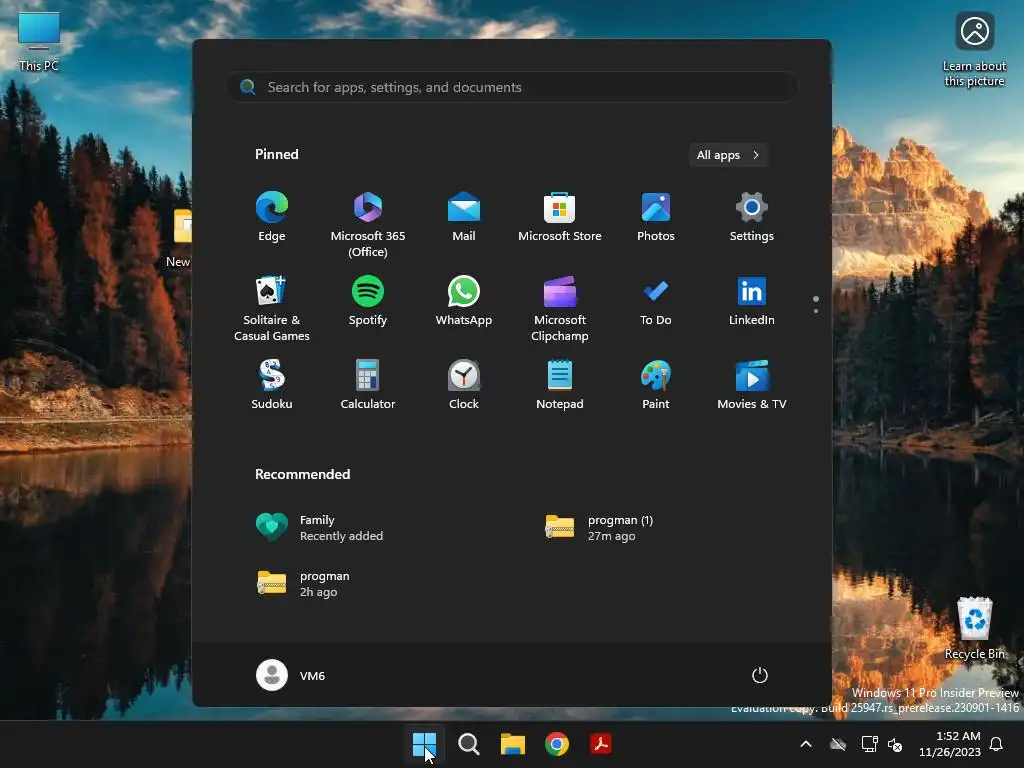Screen dimensions: 1024x768
Task: Show All apps list
Action: click(728, 155)
